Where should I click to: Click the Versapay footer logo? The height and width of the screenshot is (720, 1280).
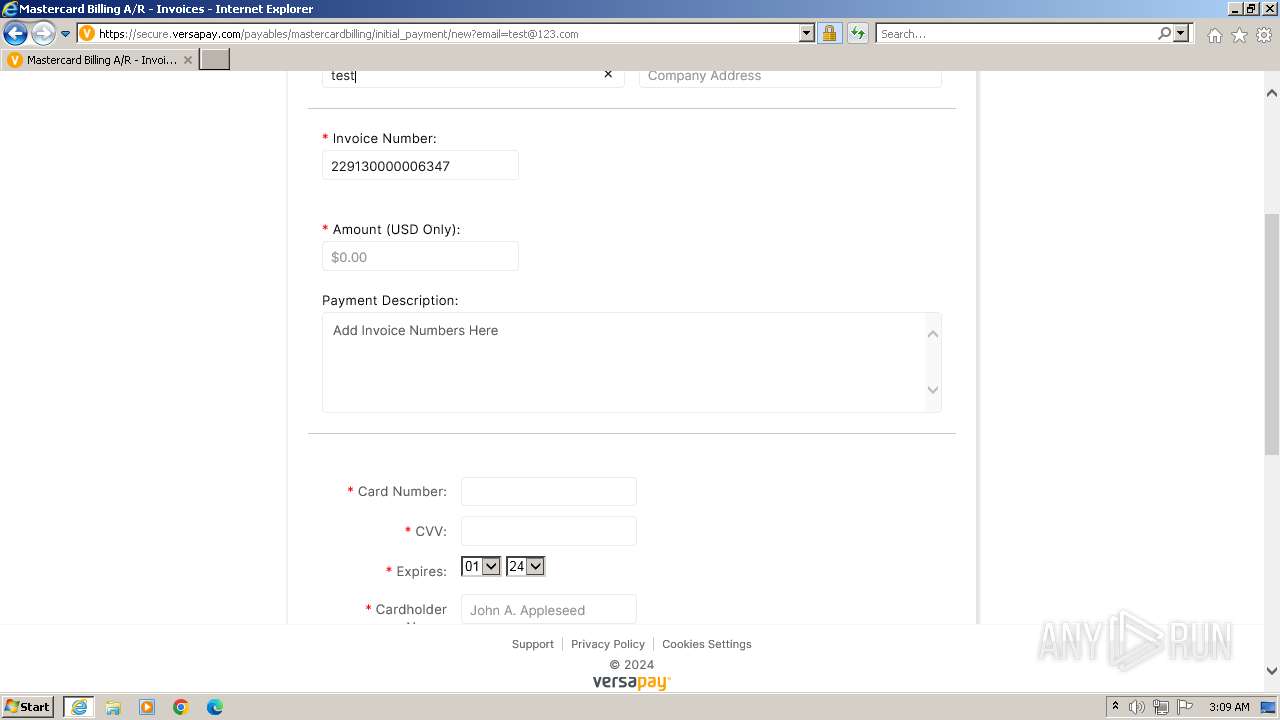(631, 682)
